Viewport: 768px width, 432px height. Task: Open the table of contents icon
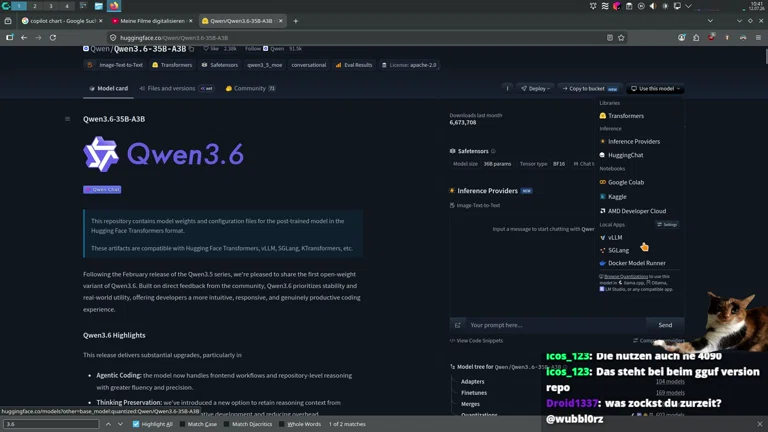pyautogui.click(x=67, y=119)
